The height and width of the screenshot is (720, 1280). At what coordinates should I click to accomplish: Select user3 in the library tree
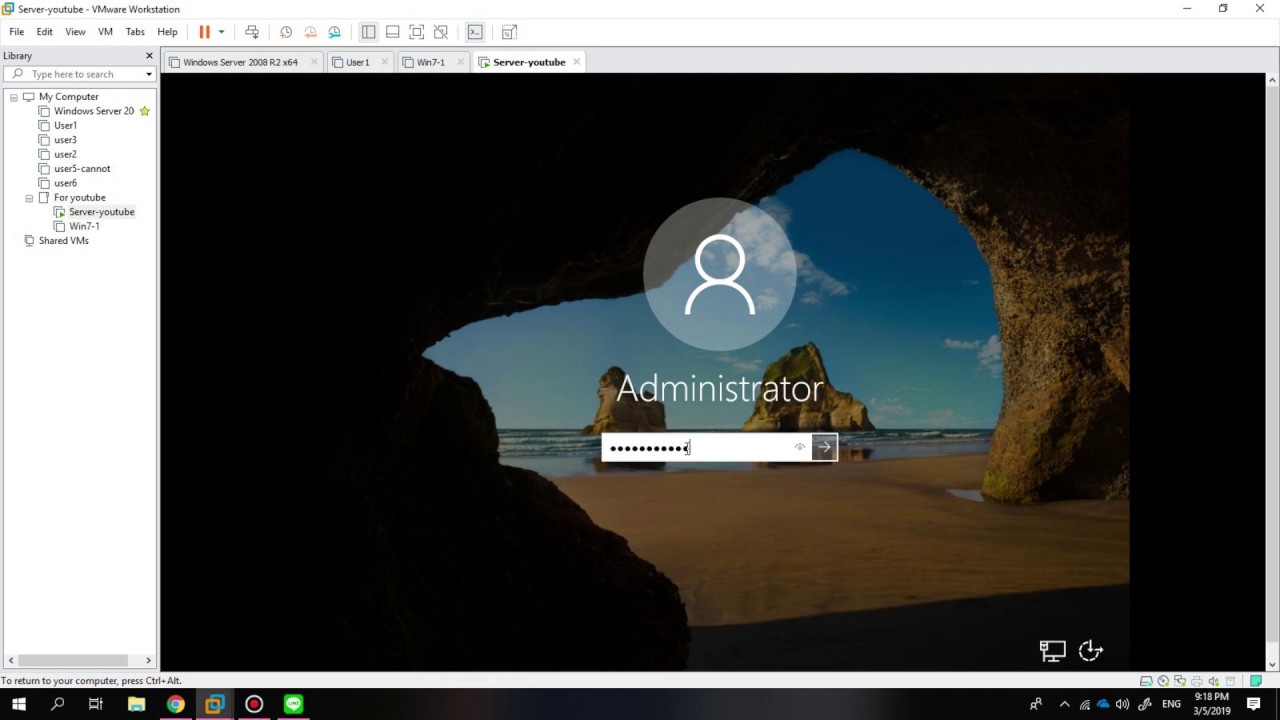tap(65, 140)
